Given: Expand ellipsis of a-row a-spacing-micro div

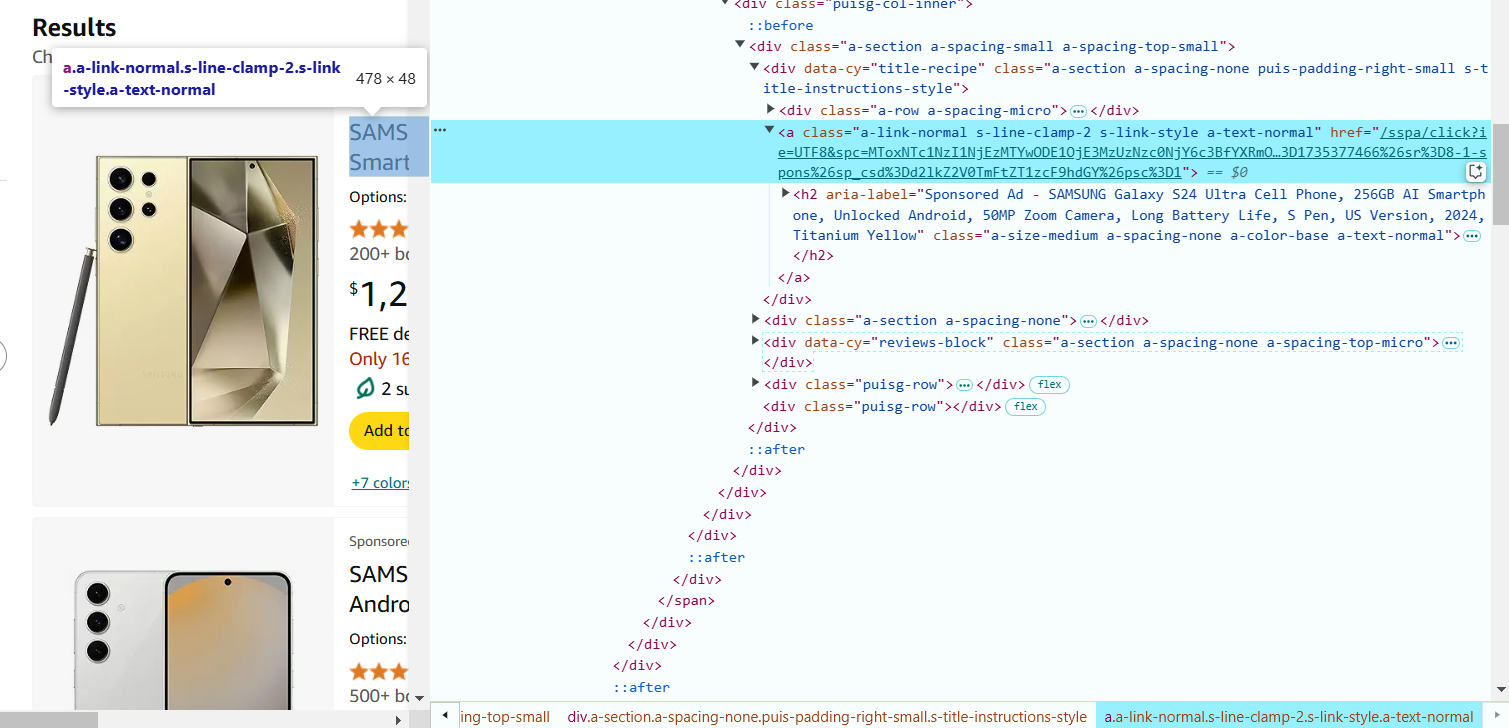Looking at the screenshot, I should 1078,111.
